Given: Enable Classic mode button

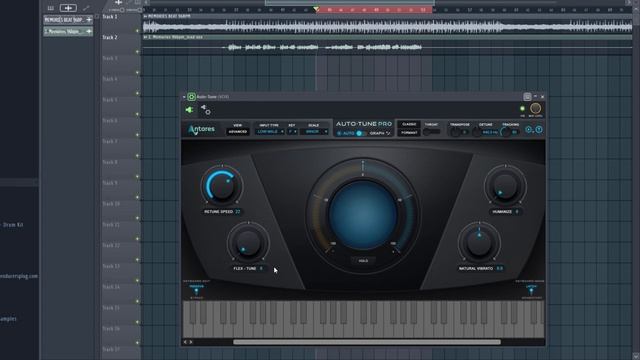Looking at the screenshot, I should (409, 124).
